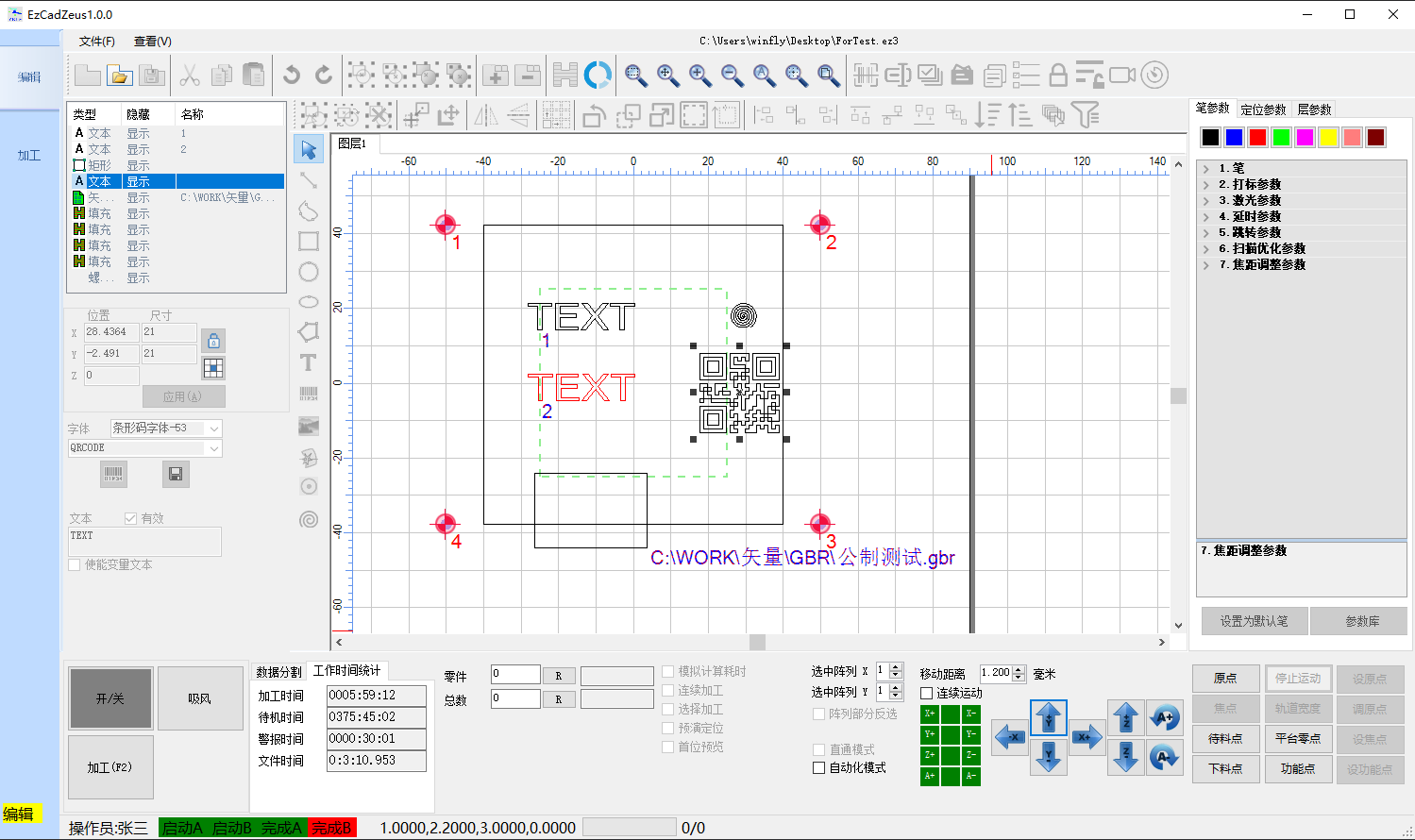This screenshot has height=840, width=1415.
Task: Click the zoom out magnifier icon
Action: click(732, 76)
